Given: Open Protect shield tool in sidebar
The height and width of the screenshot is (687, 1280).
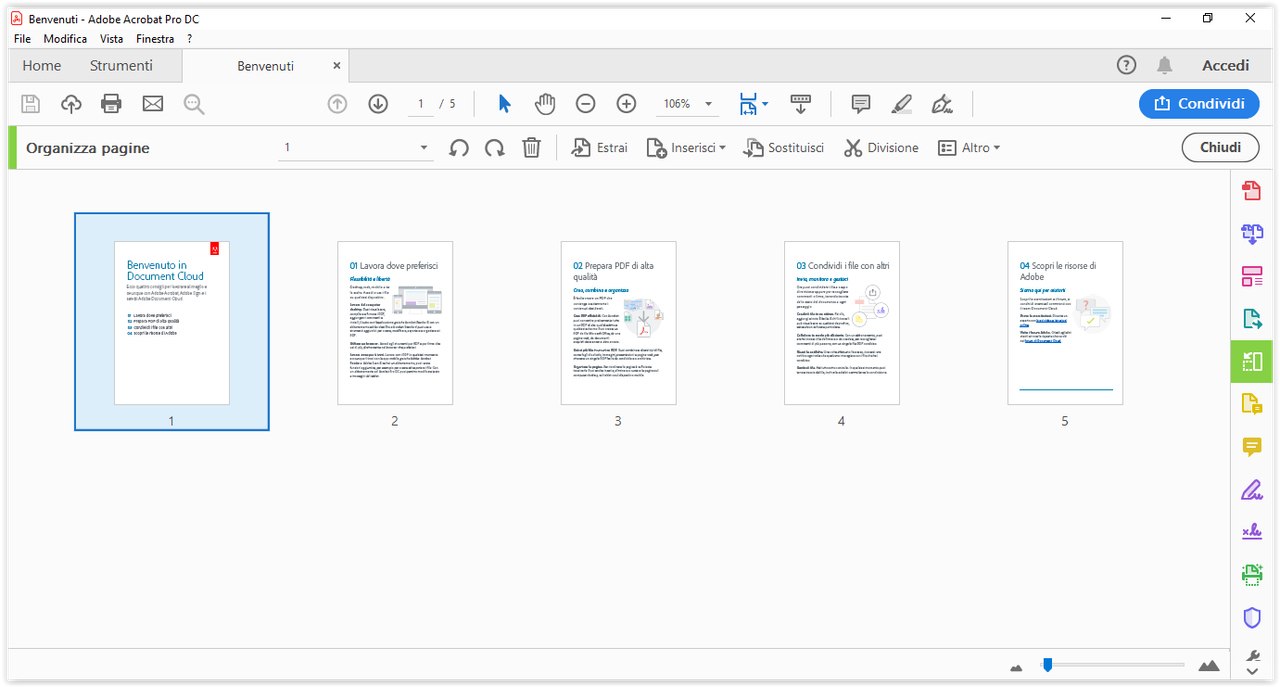Looking at the screenshot, I should (1252, 618).
